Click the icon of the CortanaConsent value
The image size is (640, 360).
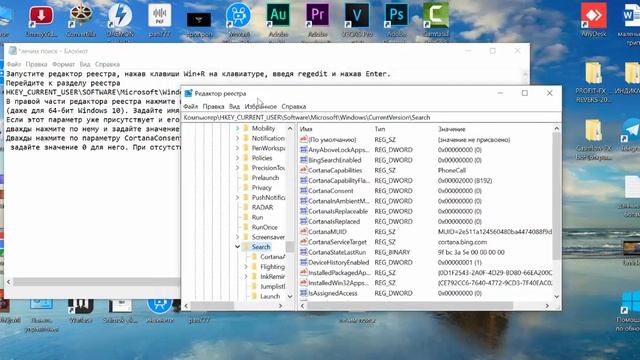pos(304,191)
